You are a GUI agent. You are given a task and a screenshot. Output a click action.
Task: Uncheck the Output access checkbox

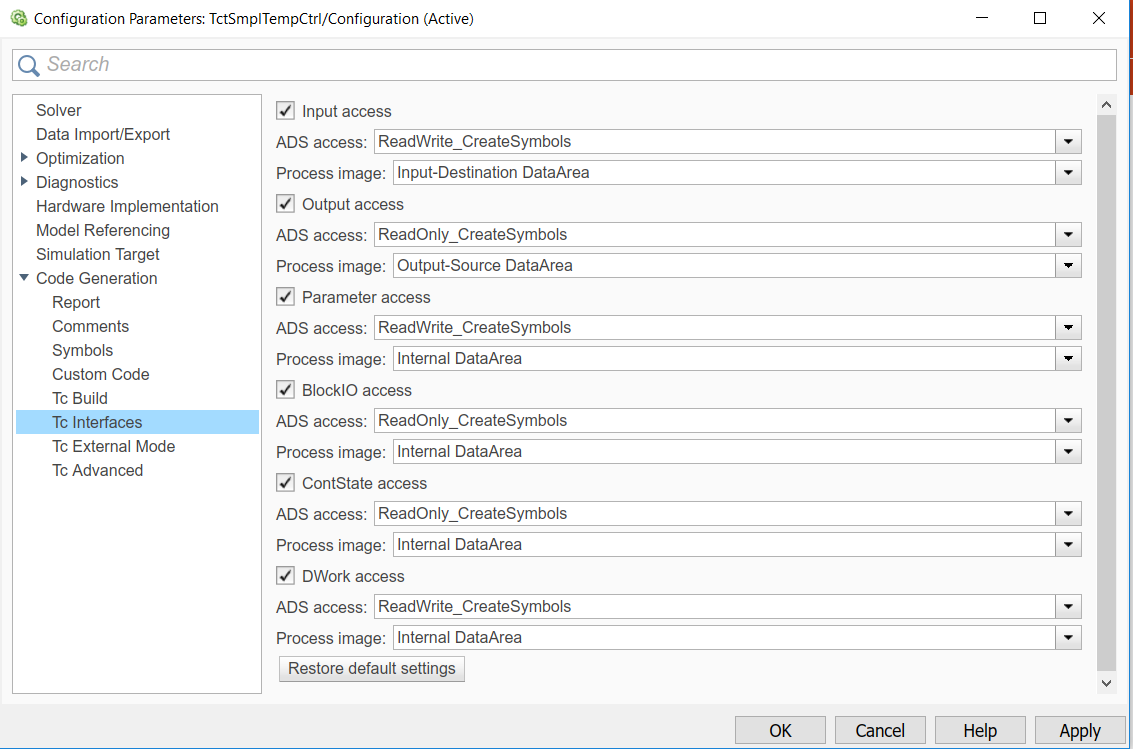(x=285, y=204)
